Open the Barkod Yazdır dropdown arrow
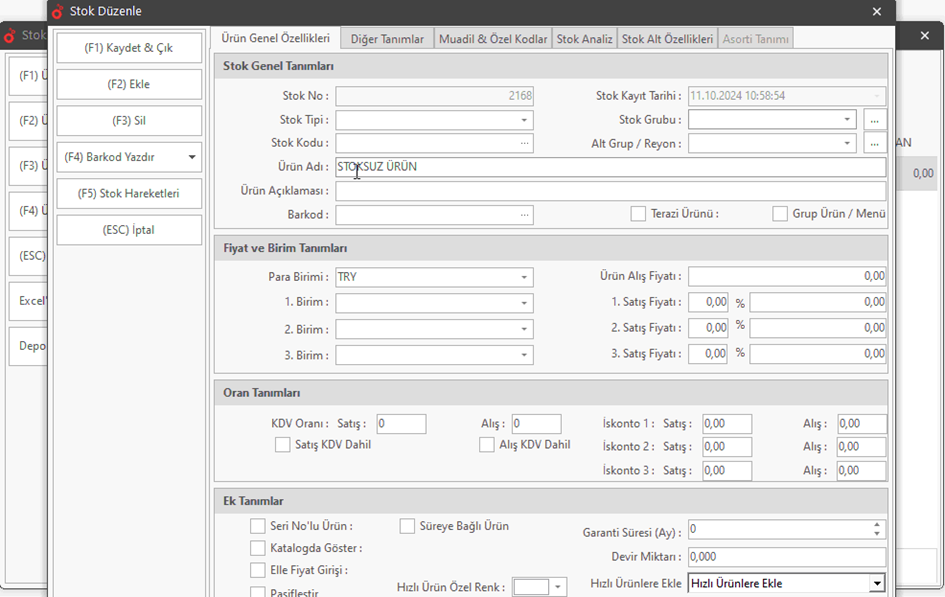The height and width of the screenshot is (597, 945). pyautogui.click(x=192, y=157)
